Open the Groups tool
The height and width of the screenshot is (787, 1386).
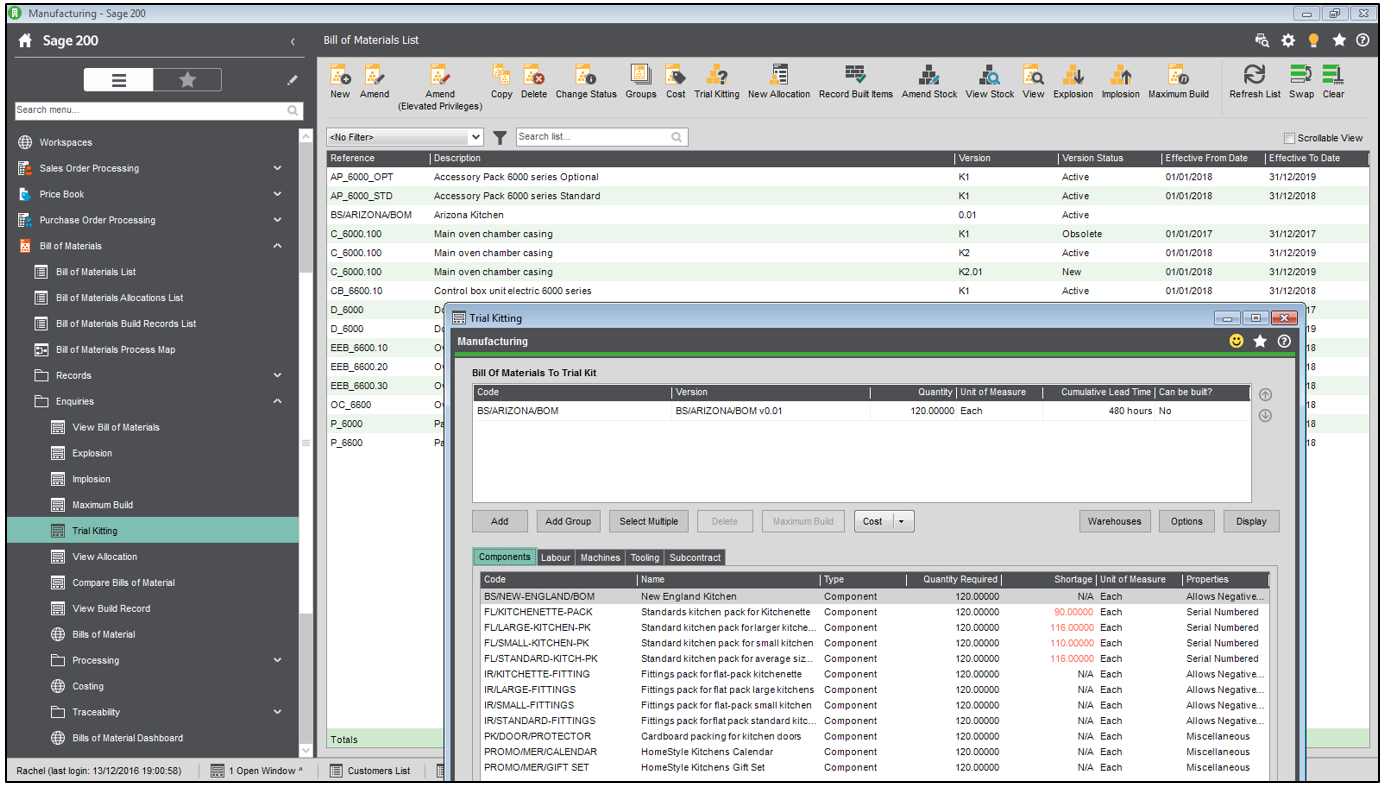click(x=641, y=82)
